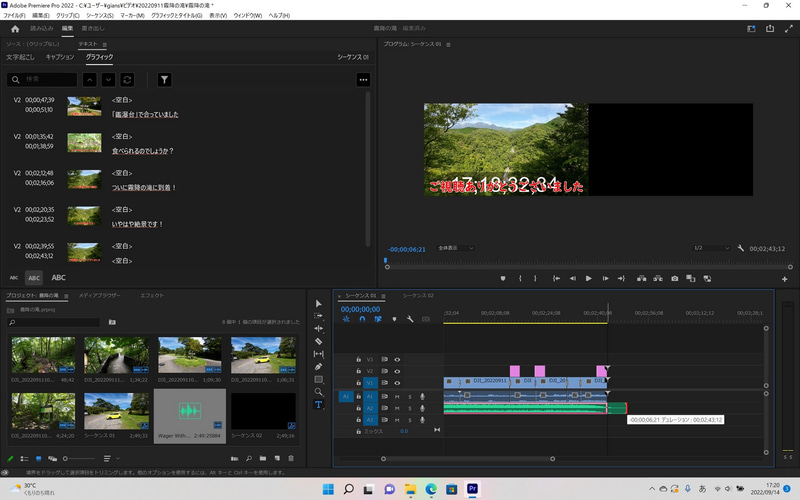Image resolution: width=800 pixels, height=500 pixels.
Task: Open the 全体表示 zoom level dropdown
Action: pyautogui.click(x=457, y=248)
